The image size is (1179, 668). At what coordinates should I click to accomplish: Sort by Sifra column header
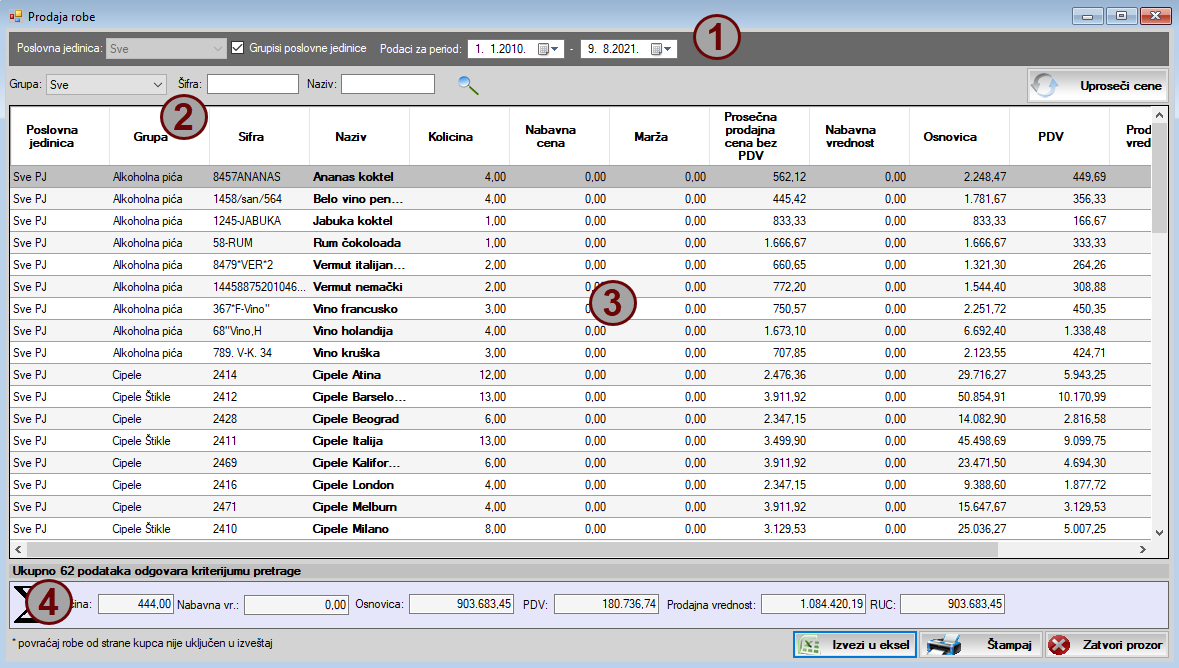(259, 136)
